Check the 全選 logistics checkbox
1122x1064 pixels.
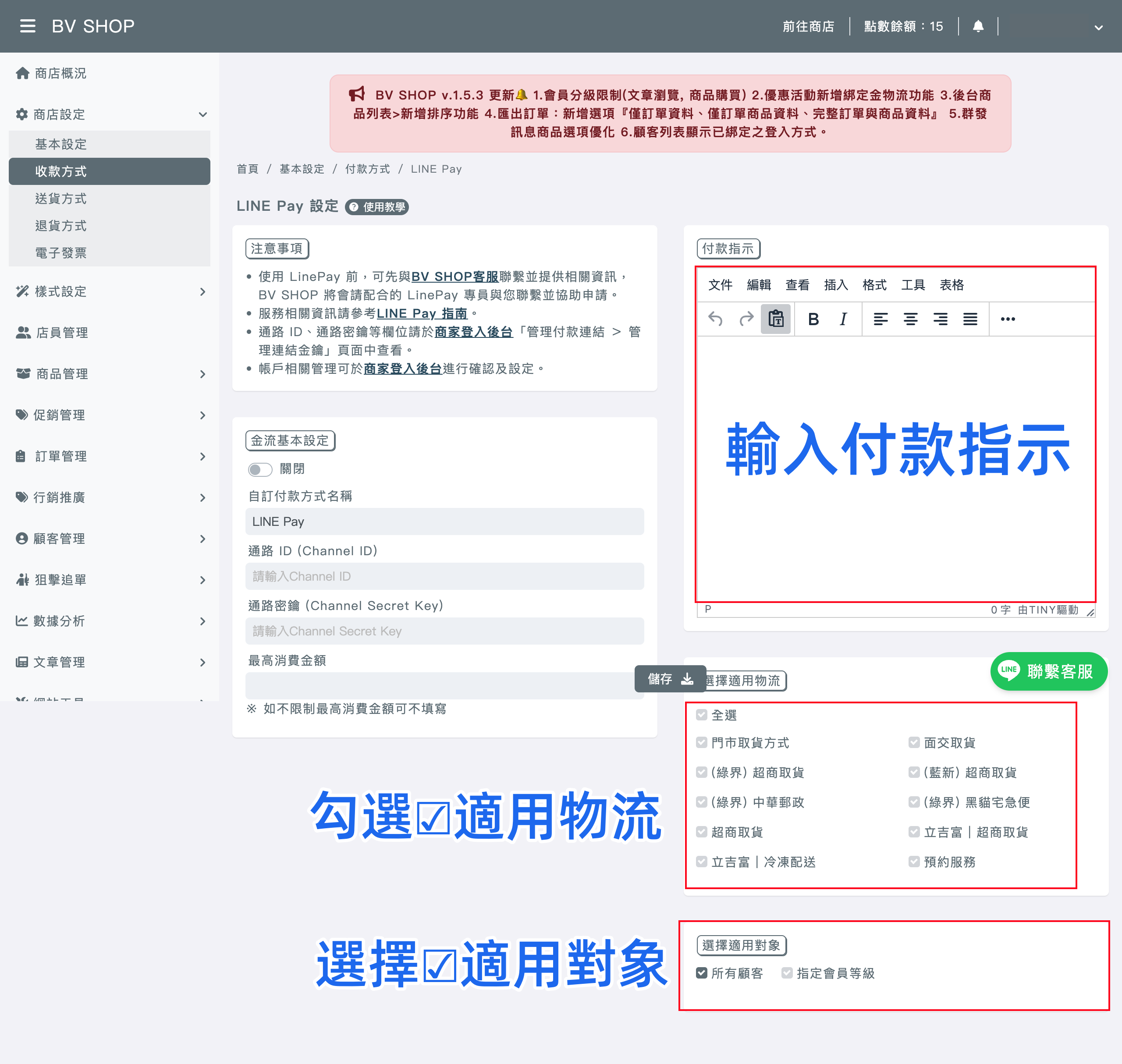click(701, 715)
